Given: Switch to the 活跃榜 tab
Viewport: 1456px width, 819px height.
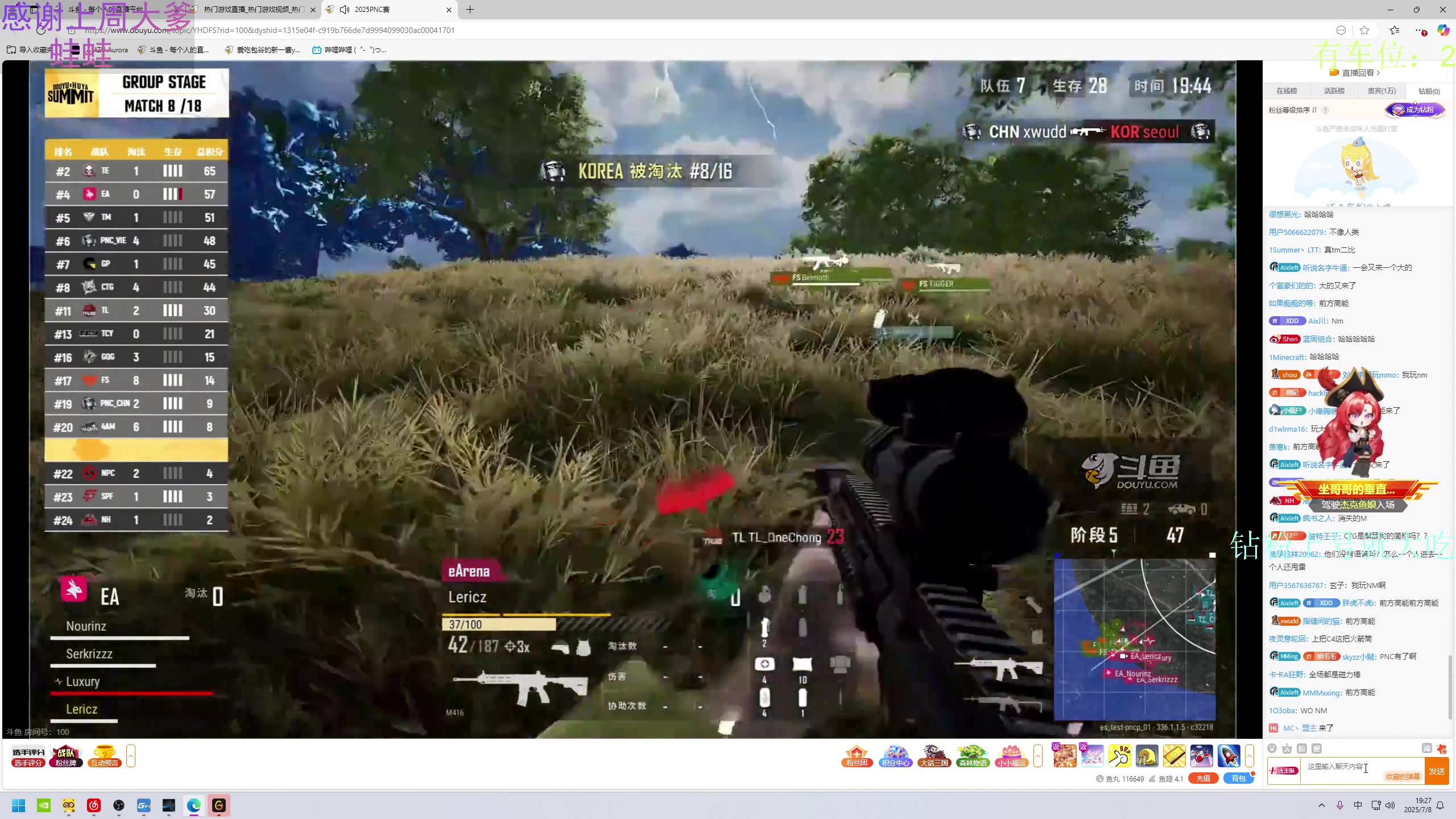Looking at the screenshot, I should [x=1334, y=91].
